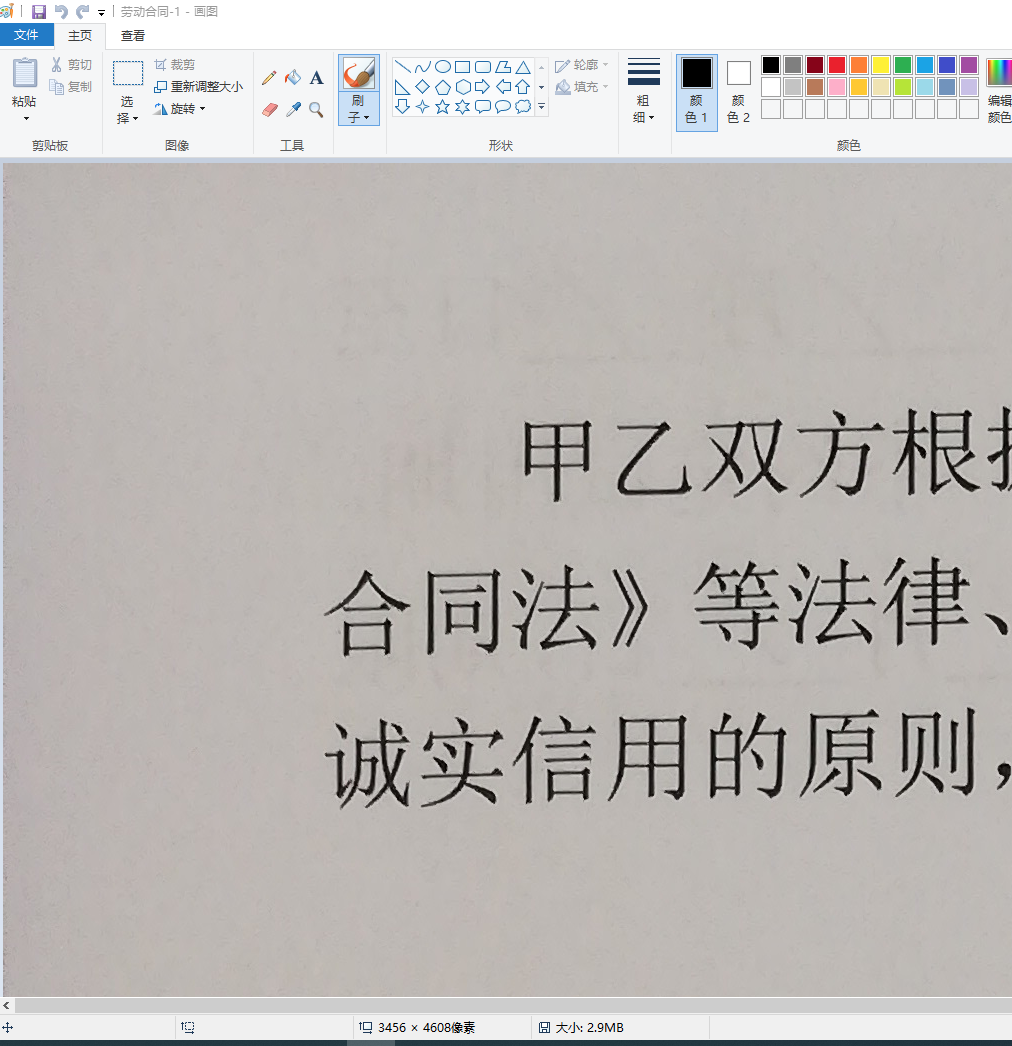
Task: Select the Fill with color bucket
Action: [x=293, y=78]
